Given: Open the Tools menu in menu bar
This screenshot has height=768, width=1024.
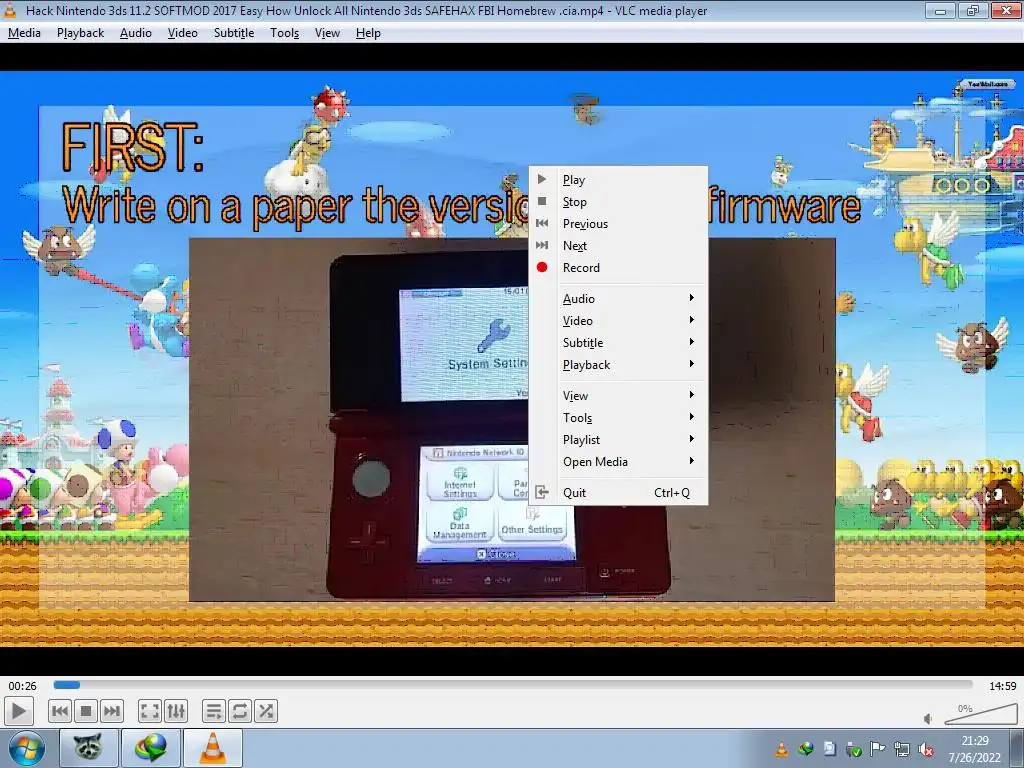Looking at the screenshot, I should (285, 33).
